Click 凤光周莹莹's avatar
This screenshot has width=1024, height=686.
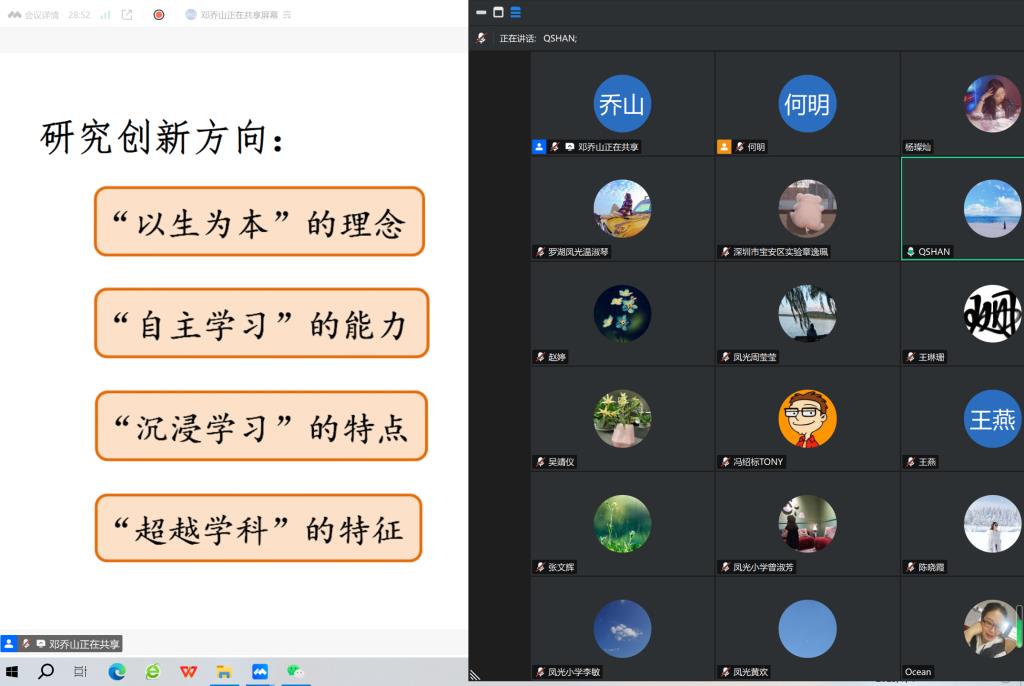[807, 314]
